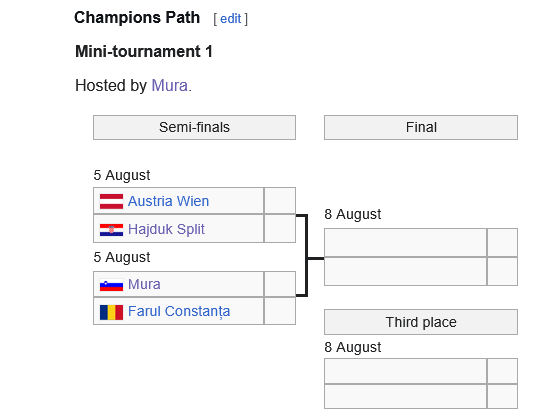Image resolution: width=541 pixels, height=416 pixels.
Task: Edit the Champions Path section
Action: point(230,19)
